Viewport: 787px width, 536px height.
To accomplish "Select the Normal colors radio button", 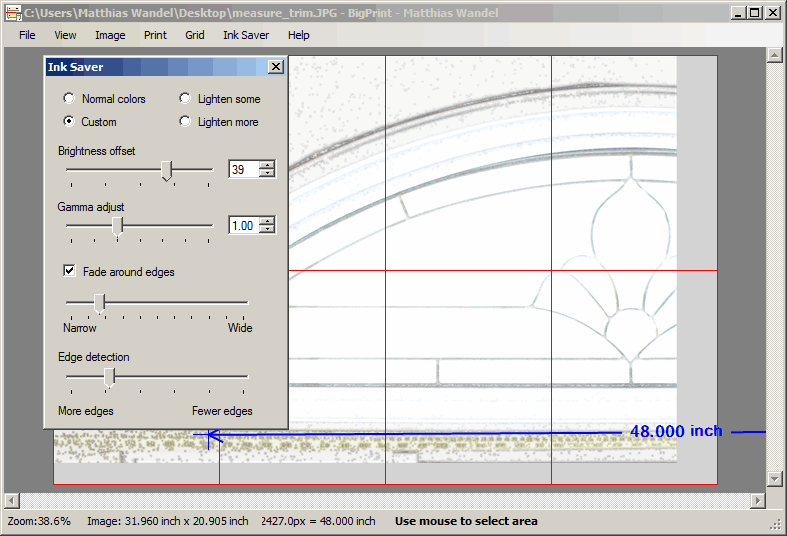I will click(x=69, y=99).
